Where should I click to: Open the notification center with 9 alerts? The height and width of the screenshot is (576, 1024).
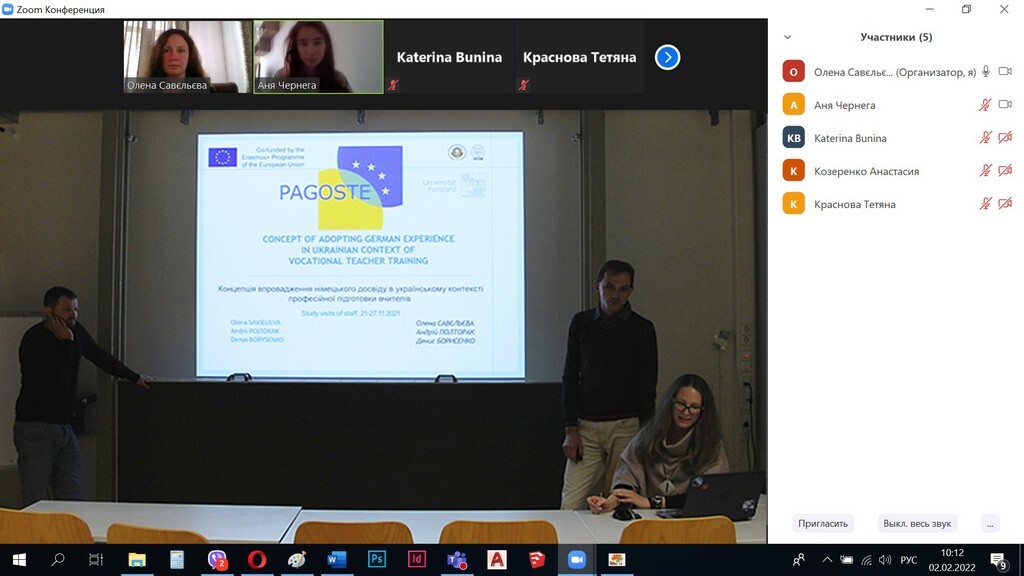coord(999,560)
